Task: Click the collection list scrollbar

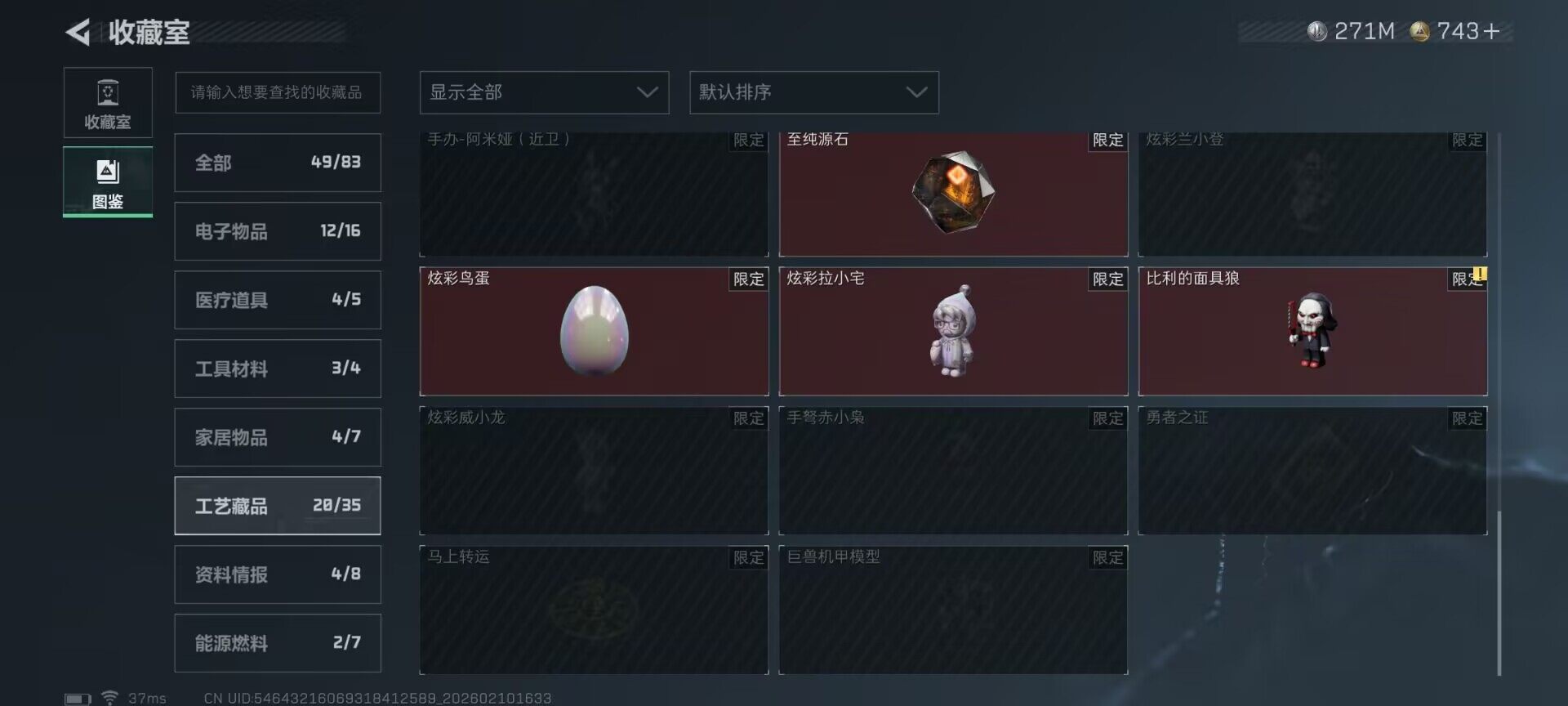Action: pyautogui.click(x=1499, y=593)
